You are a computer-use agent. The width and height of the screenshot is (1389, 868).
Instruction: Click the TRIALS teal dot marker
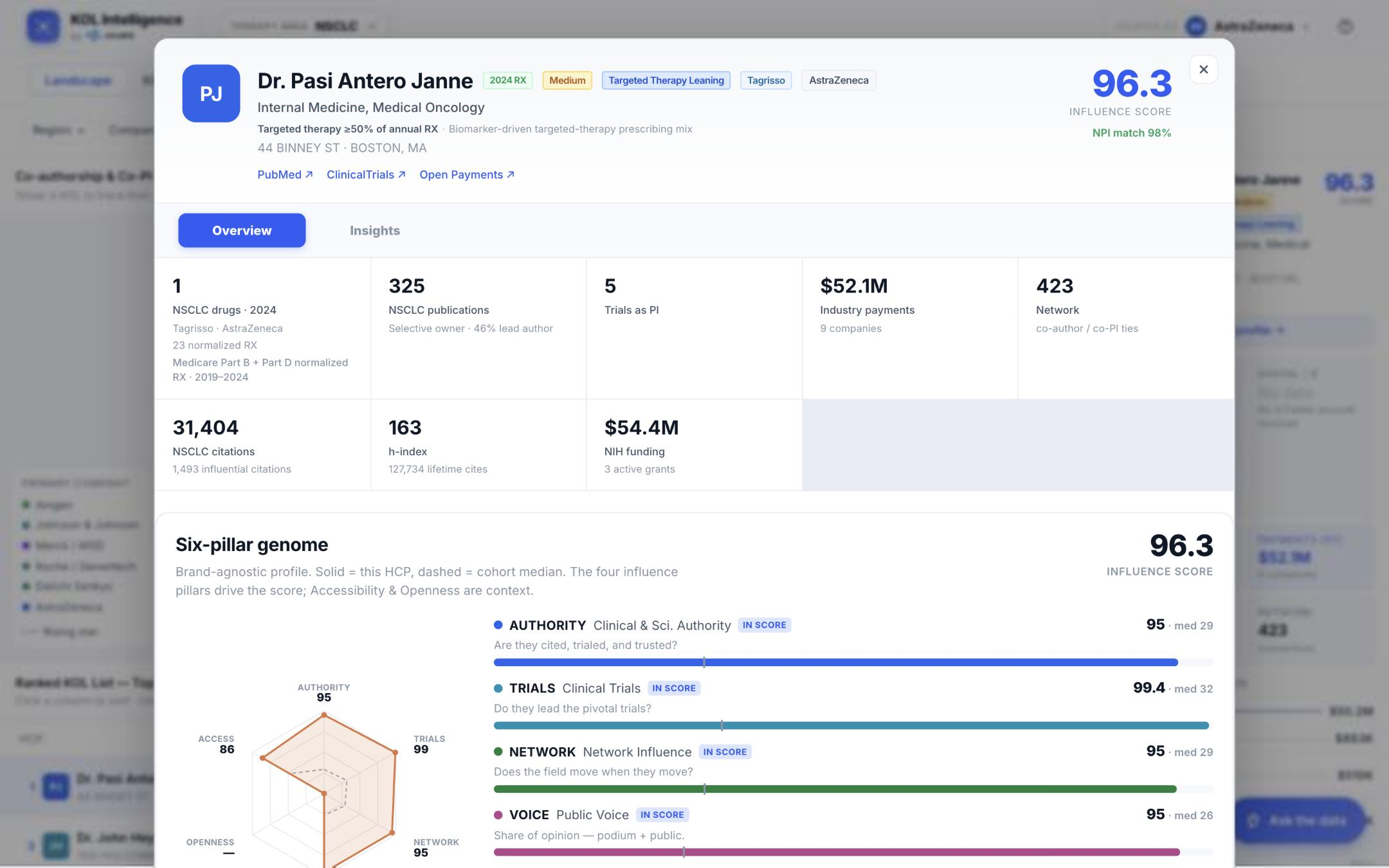point(498,688)
